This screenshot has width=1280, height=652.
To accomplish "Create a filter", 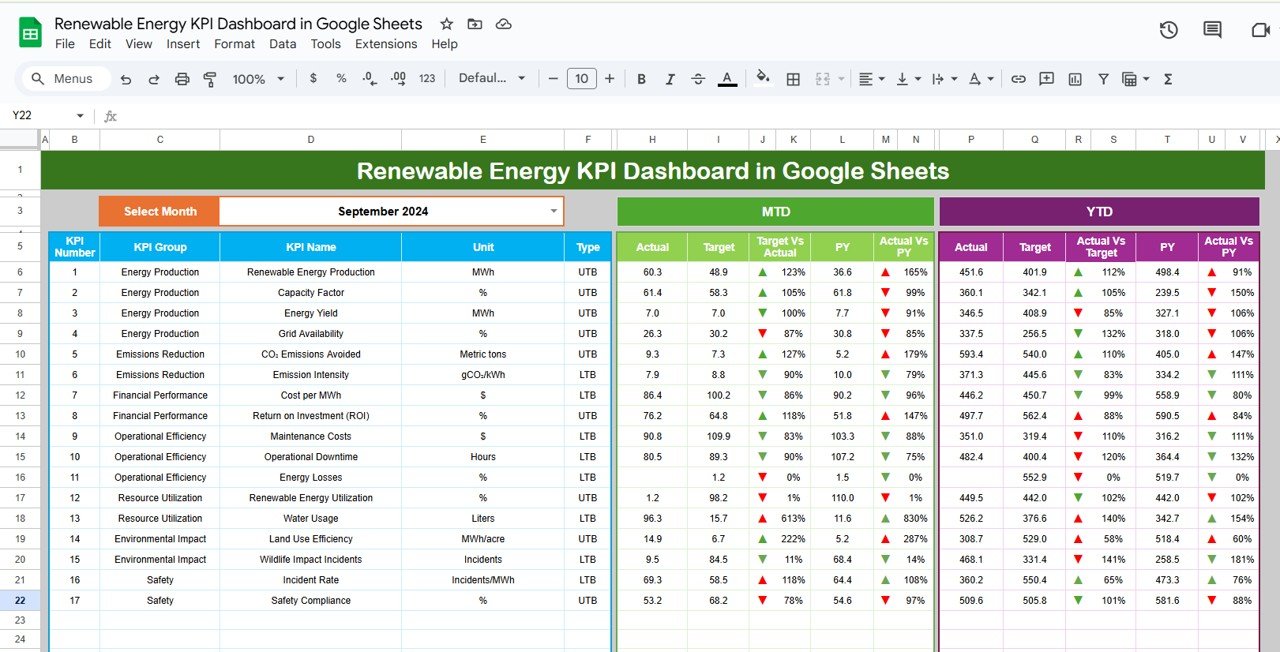I will [x=1103, y=79].
